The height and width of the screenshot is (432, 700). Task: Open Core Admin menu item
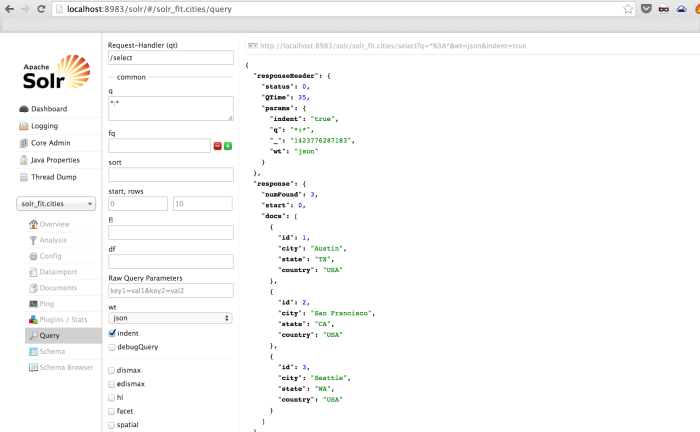click(x=50, y=143)
